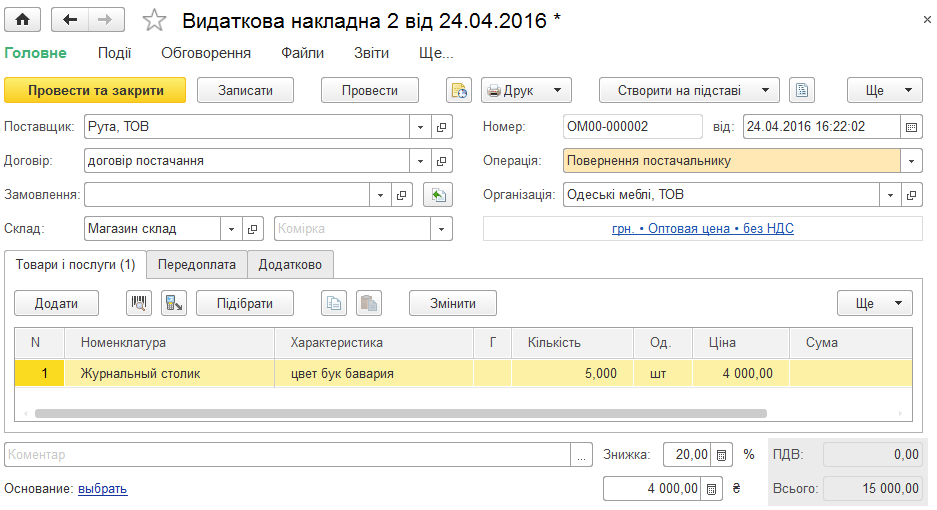This screenshot has width=937, height=510.
Task: Open the calendar picker for the date
Action: (911, 127)
